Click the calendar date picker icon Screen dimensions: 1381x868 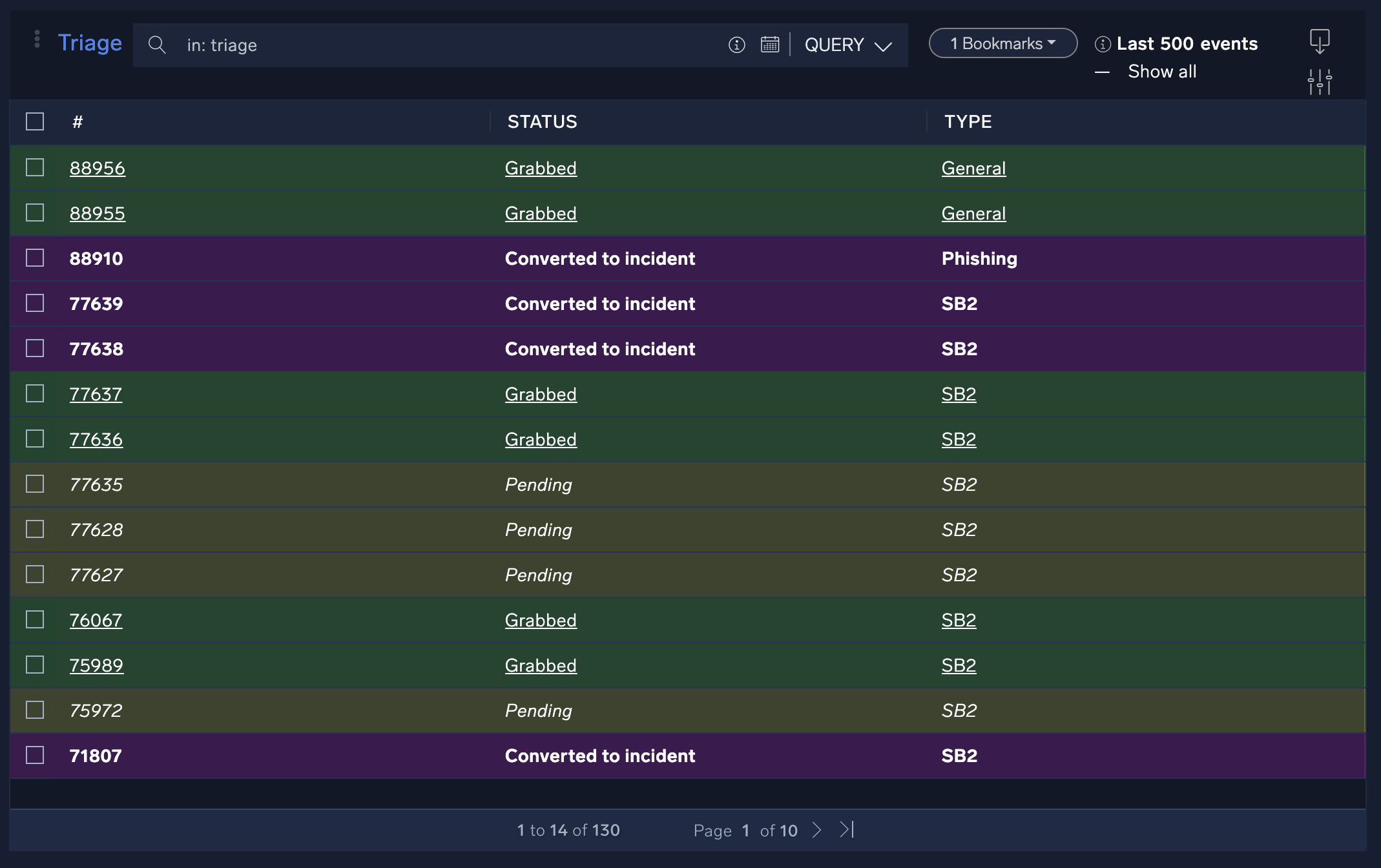(770, 45)
